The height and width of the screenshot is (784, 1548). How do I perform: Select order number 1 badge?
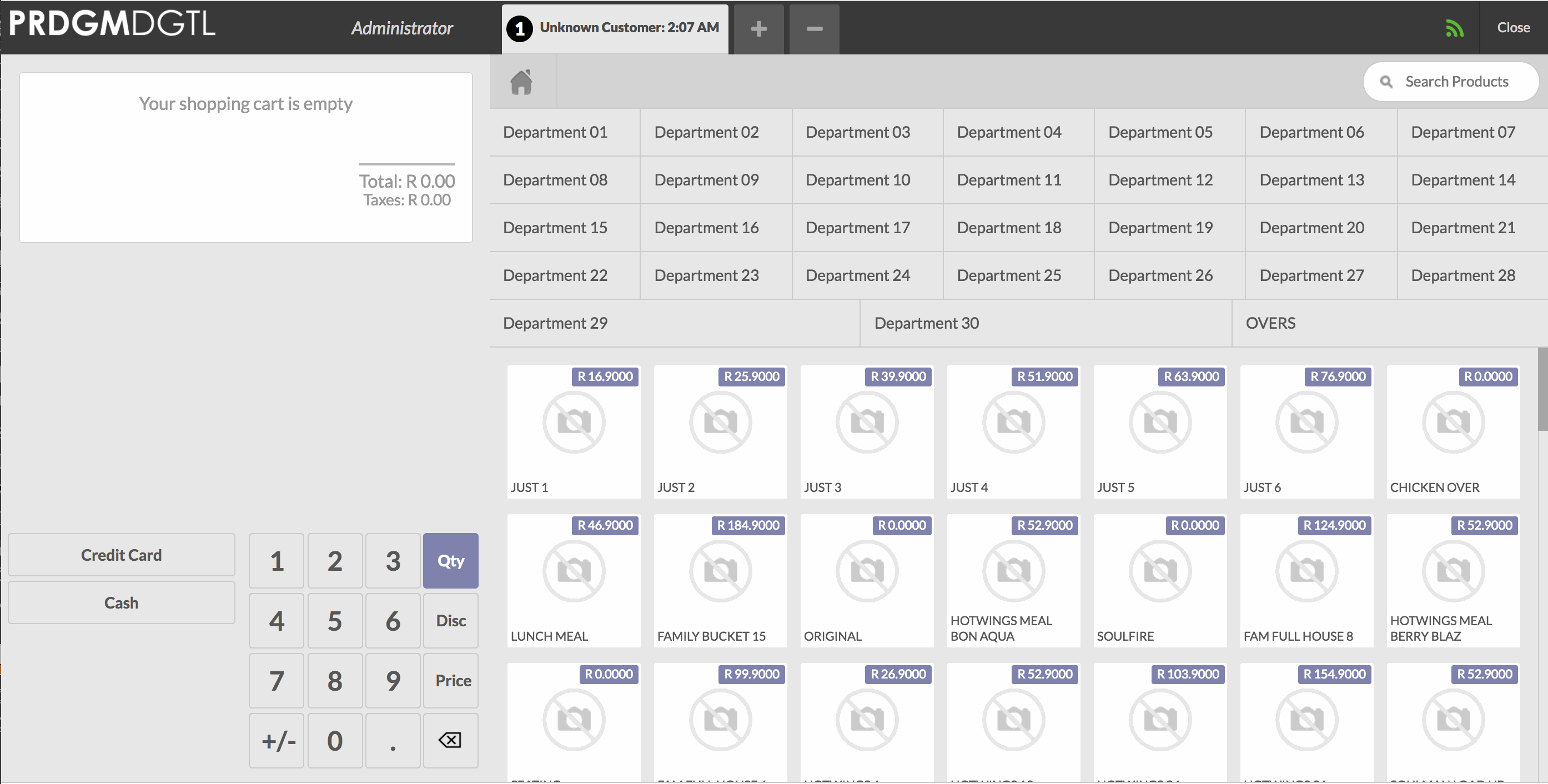click(519, 29)
